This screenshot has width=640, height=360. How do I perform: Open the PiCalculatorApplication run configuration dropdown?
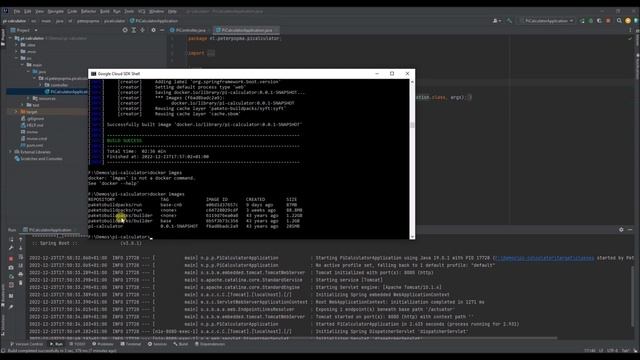tap(547, 21)
